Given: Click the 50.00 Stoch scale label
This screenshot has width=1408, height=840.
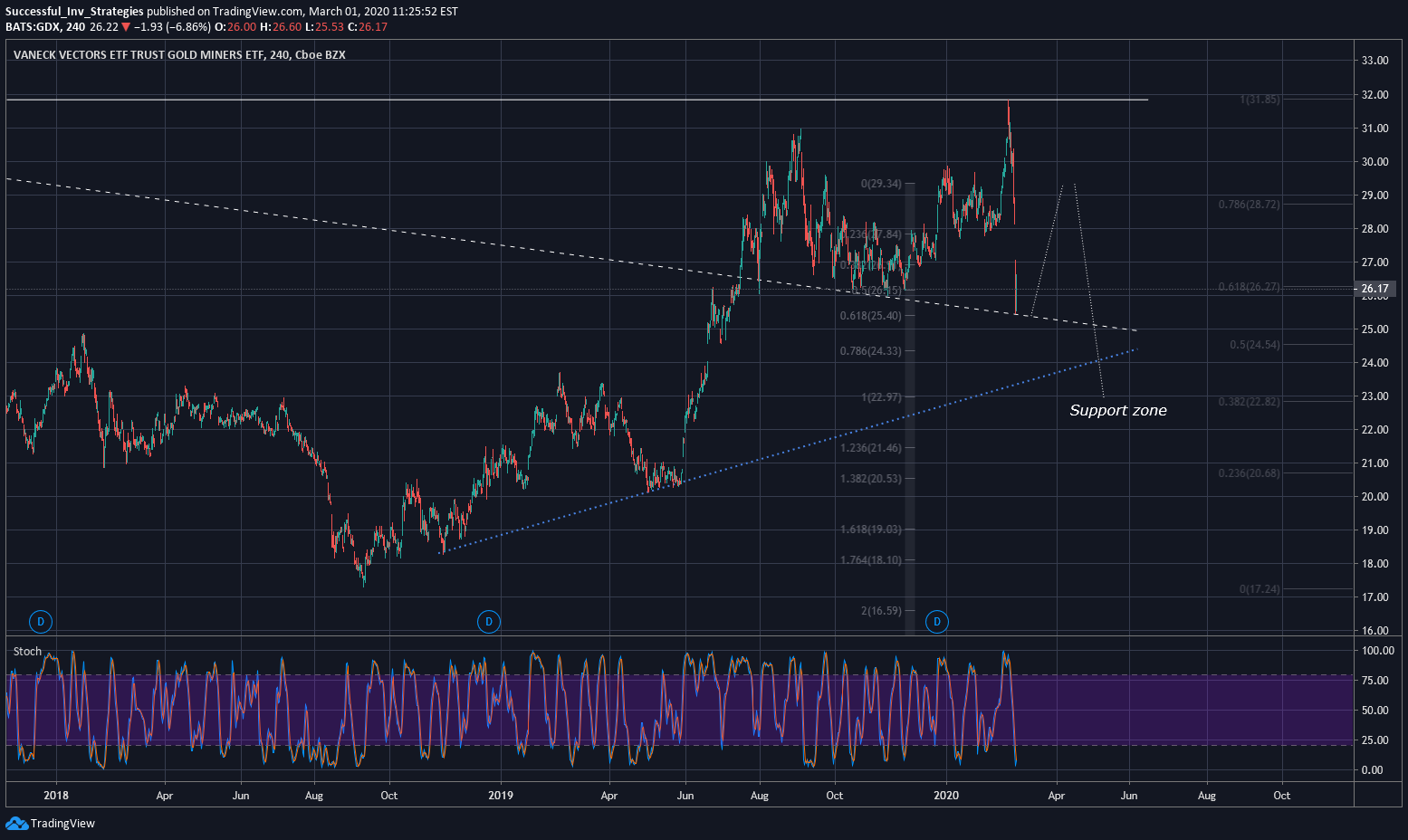Looking at the screenshot, I should pos(1374,711).
